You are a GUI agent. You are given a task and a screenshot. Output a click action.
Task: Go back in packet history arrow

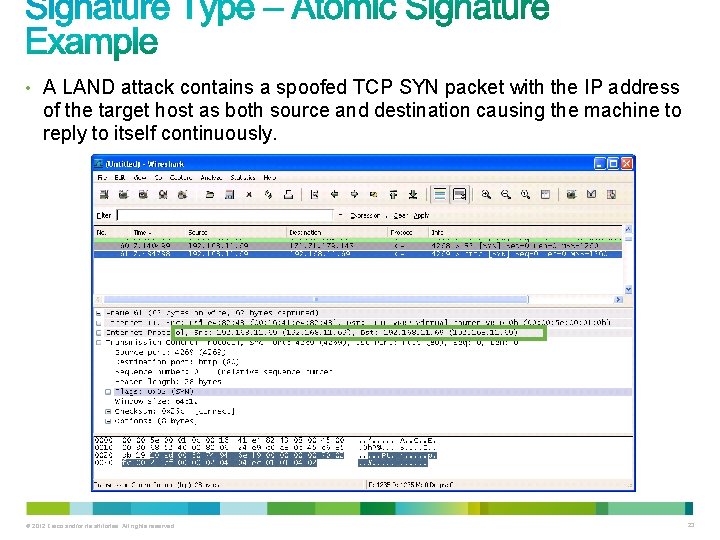tap(334, 195)
